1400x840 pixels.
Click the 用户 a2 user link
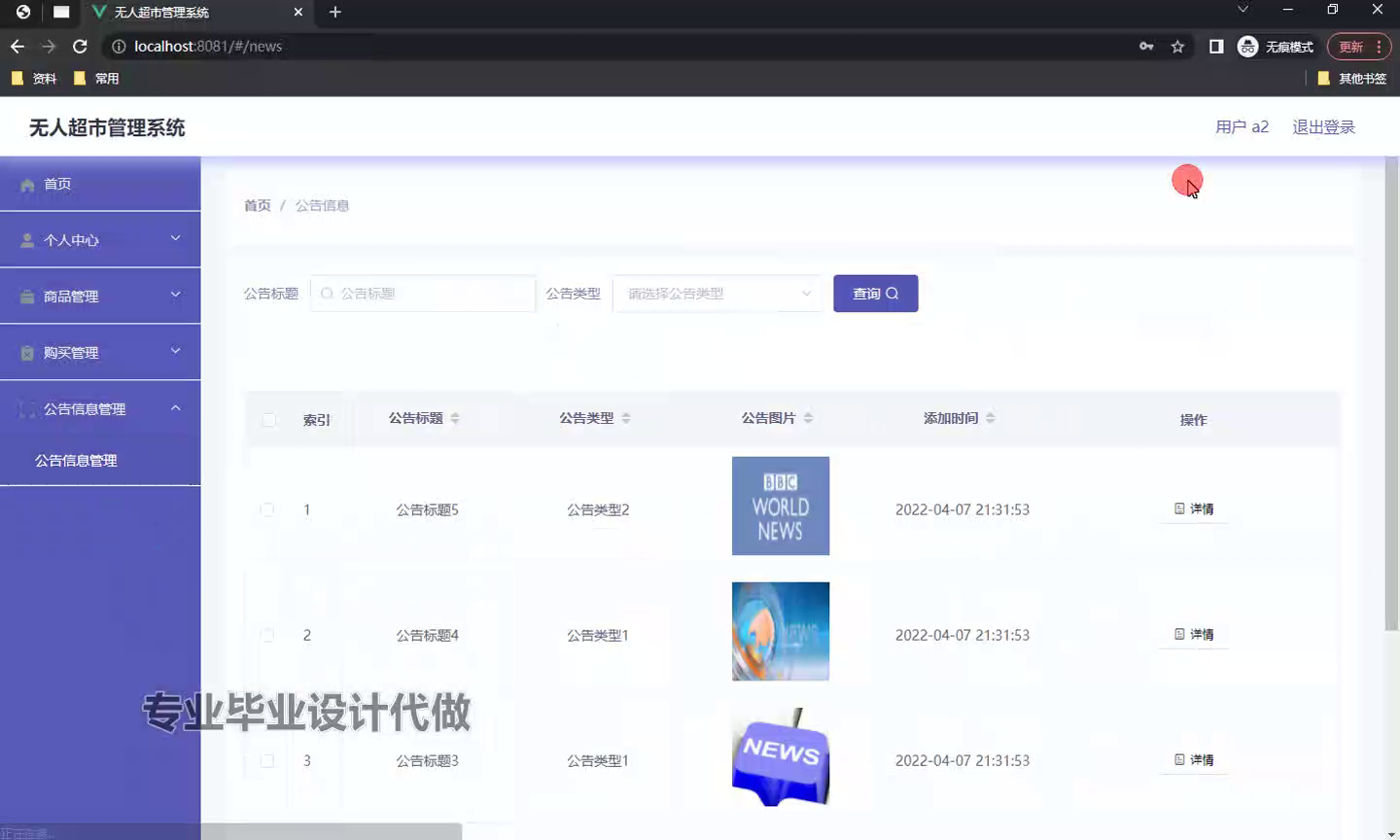[x=1242, y=127]
